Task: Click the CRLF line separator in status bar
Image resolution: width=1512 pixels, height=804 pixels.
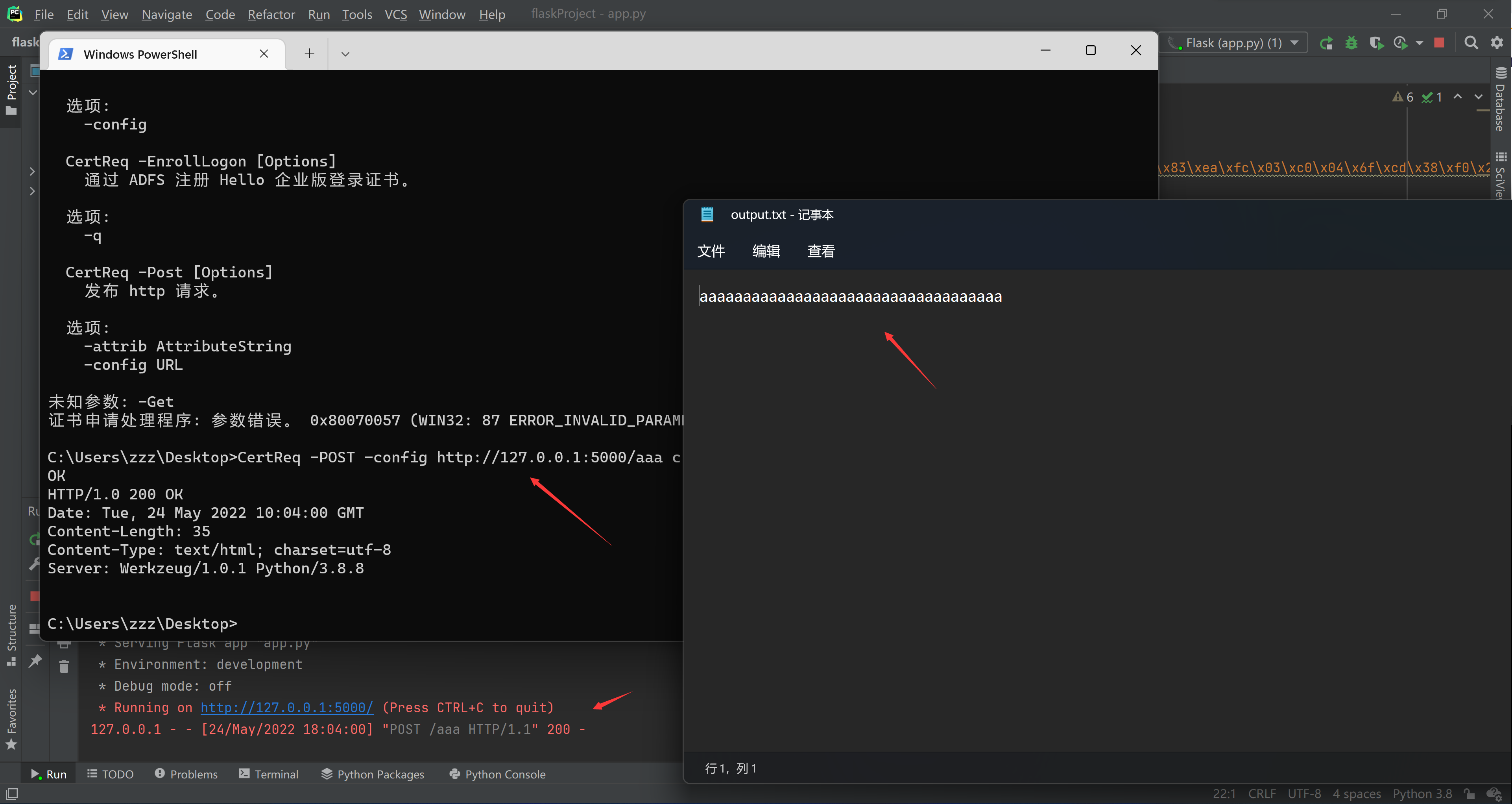Action: pyautogui.click(x=1262, y=794)
